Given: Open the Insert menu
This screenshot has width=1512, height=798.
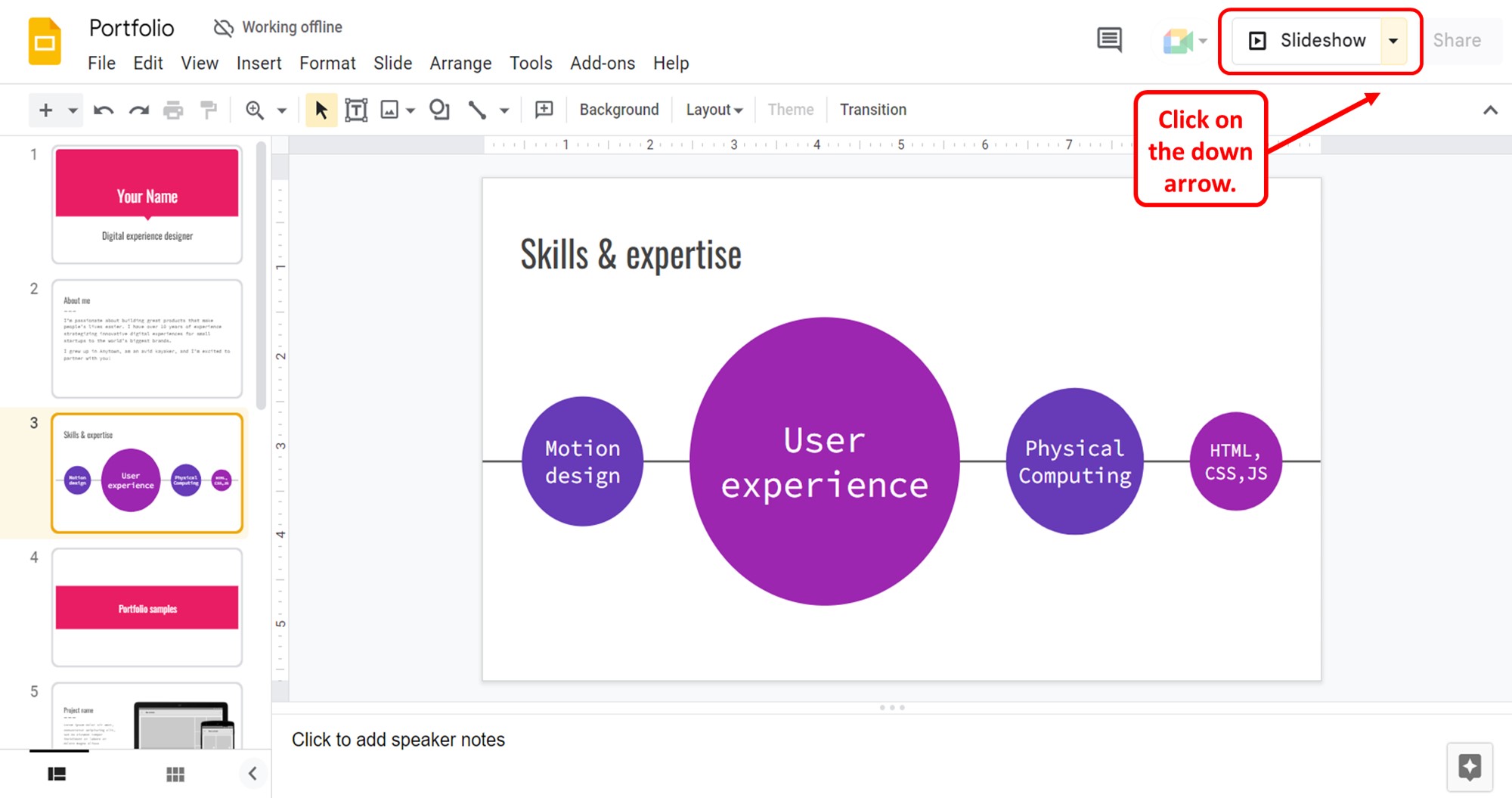Looking at the screenshot, I should coord(259,64).
